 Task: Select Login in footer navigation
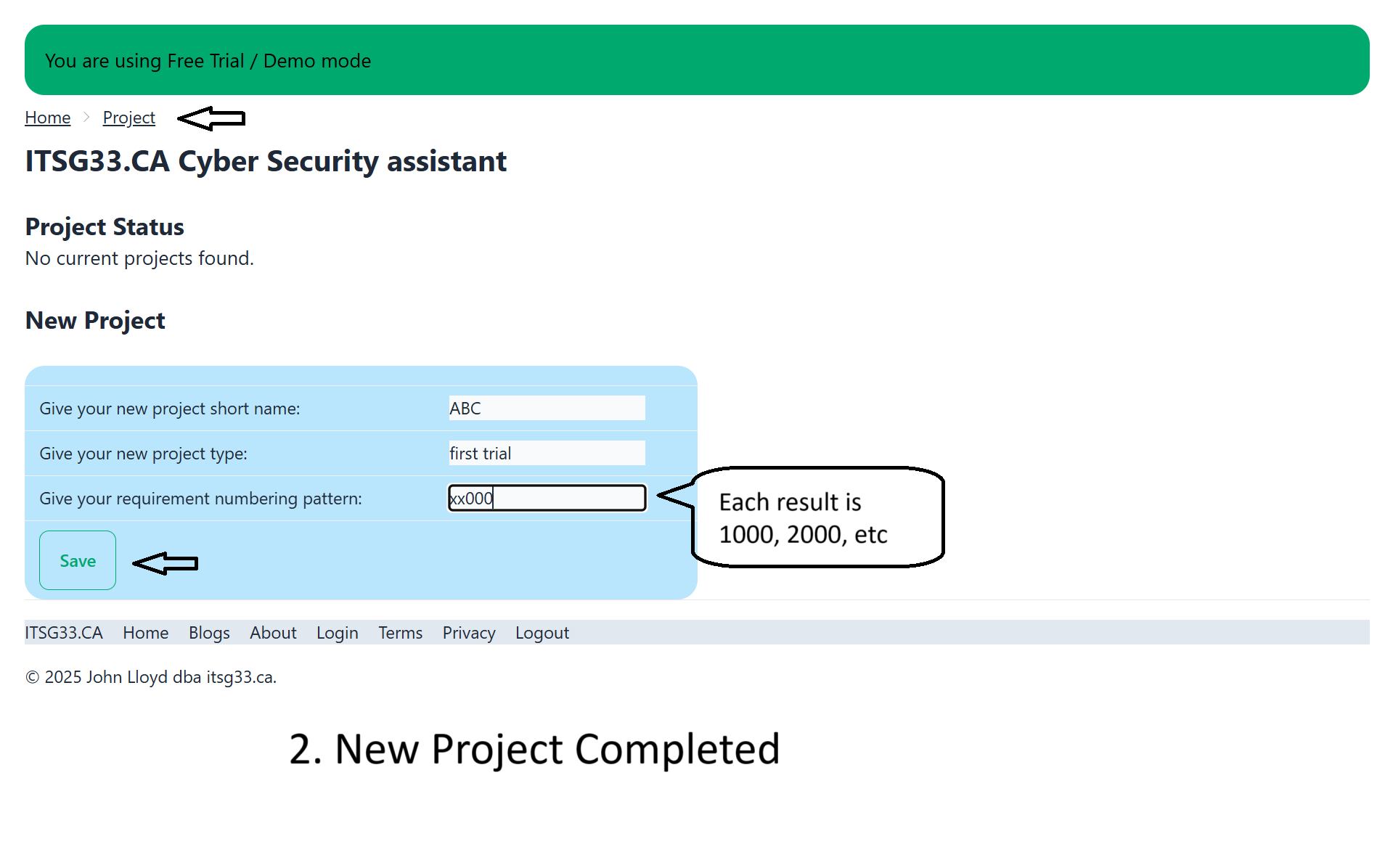pos(338,633)
